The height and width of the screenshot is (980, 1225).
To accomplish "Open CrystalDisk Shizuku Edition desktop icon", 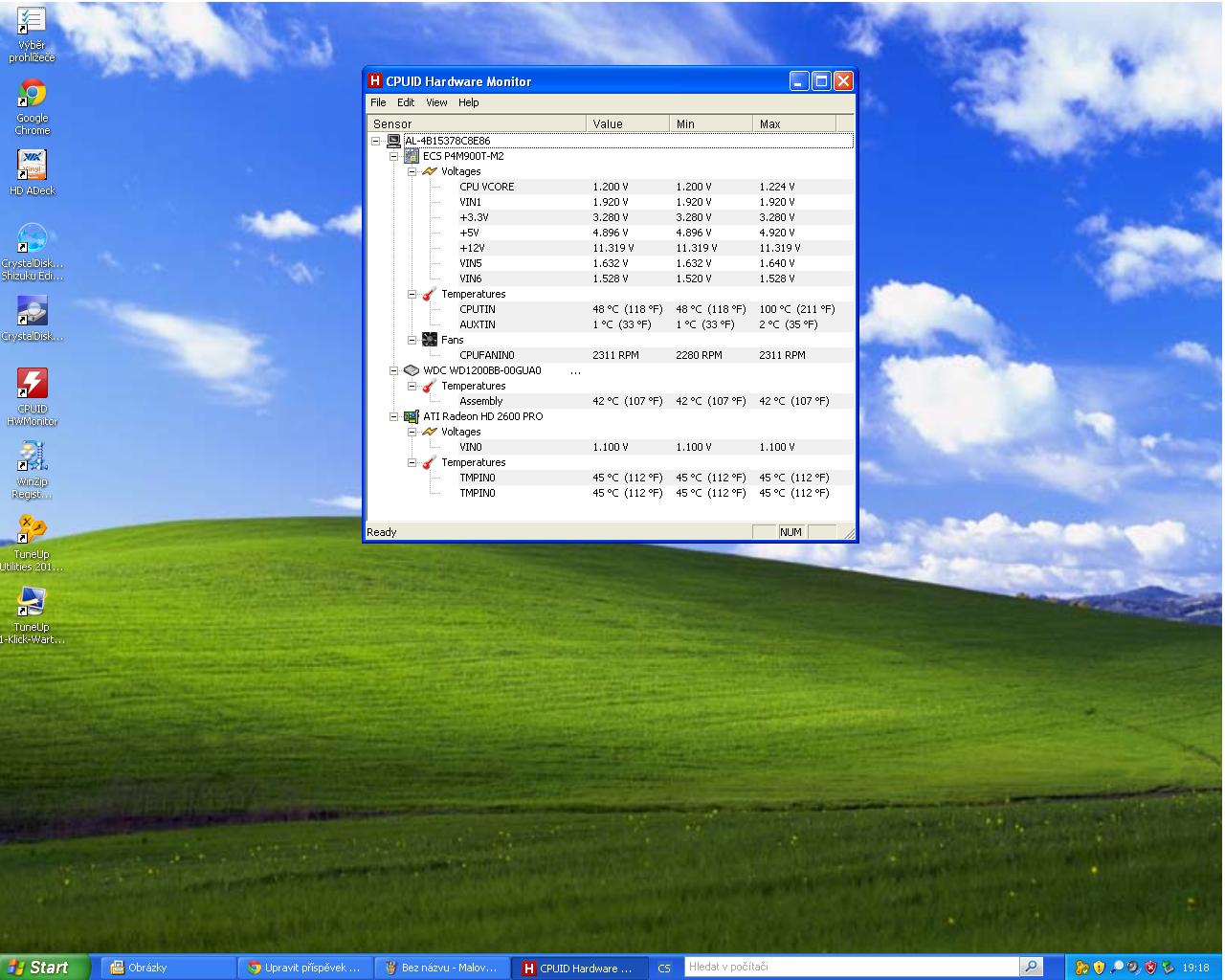I will click(x=32, y=239).
